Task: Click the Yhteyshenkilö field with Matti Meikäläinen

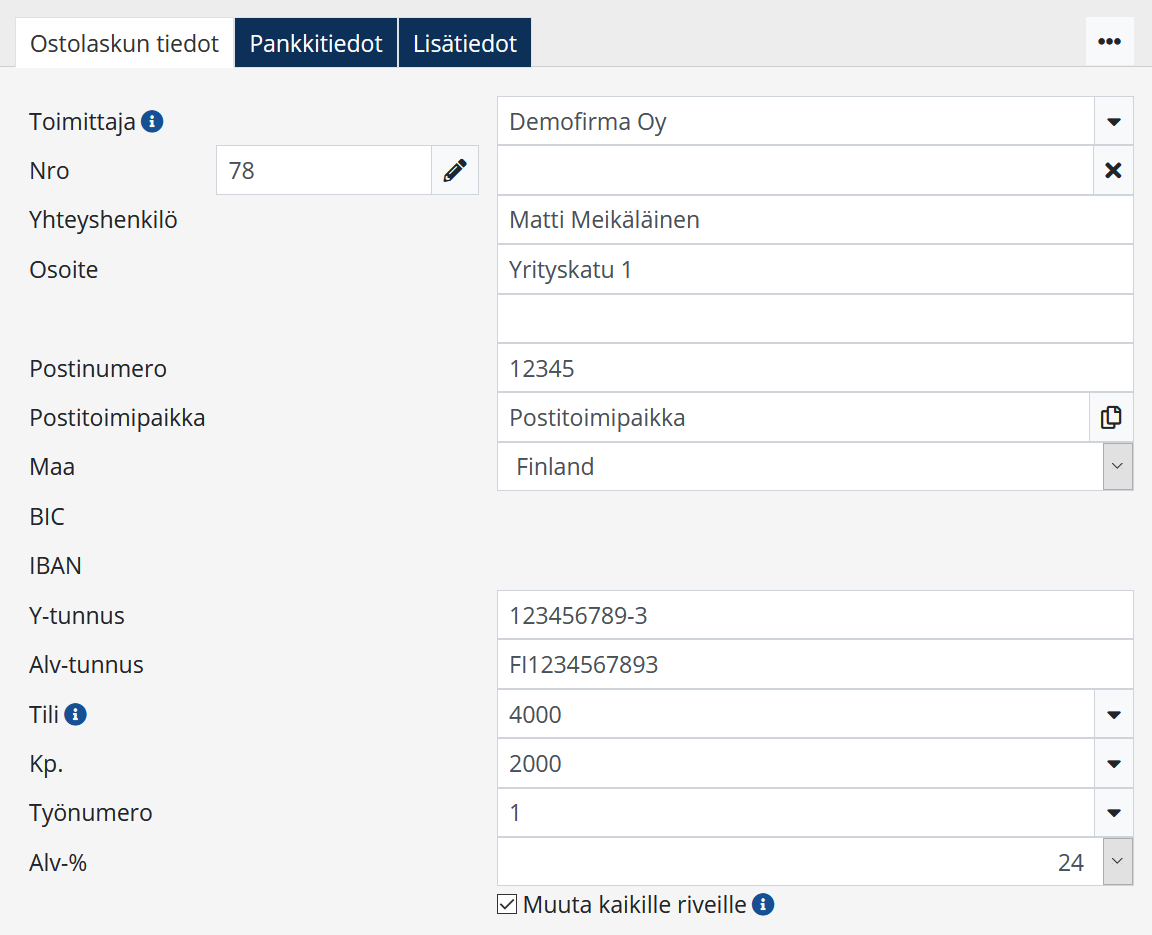Action: tap(814, 220)
